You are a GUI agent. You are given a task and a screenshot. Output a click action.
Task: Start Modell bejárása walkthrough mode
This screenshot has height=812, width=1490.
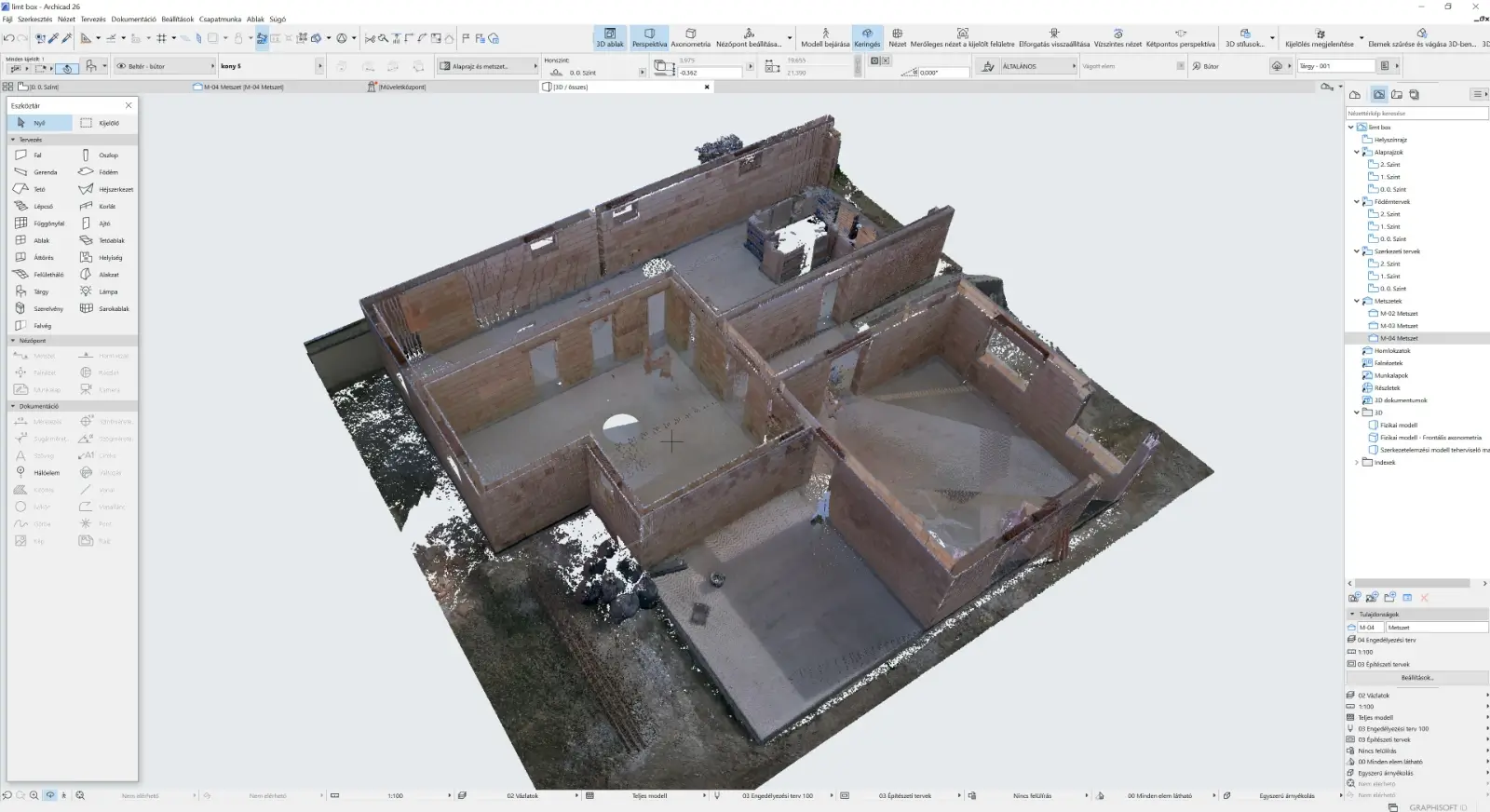click(825, 37)
